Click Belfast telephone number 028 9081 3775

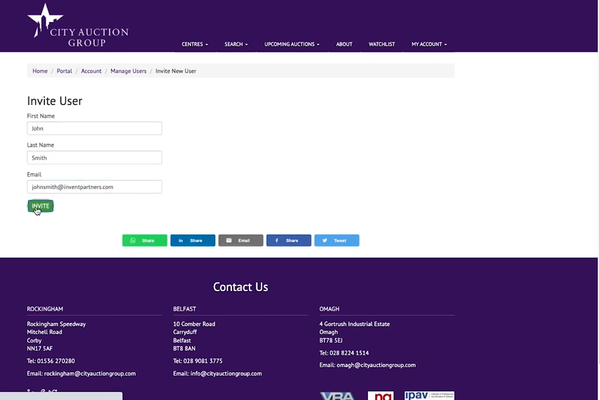pos(203,361)
